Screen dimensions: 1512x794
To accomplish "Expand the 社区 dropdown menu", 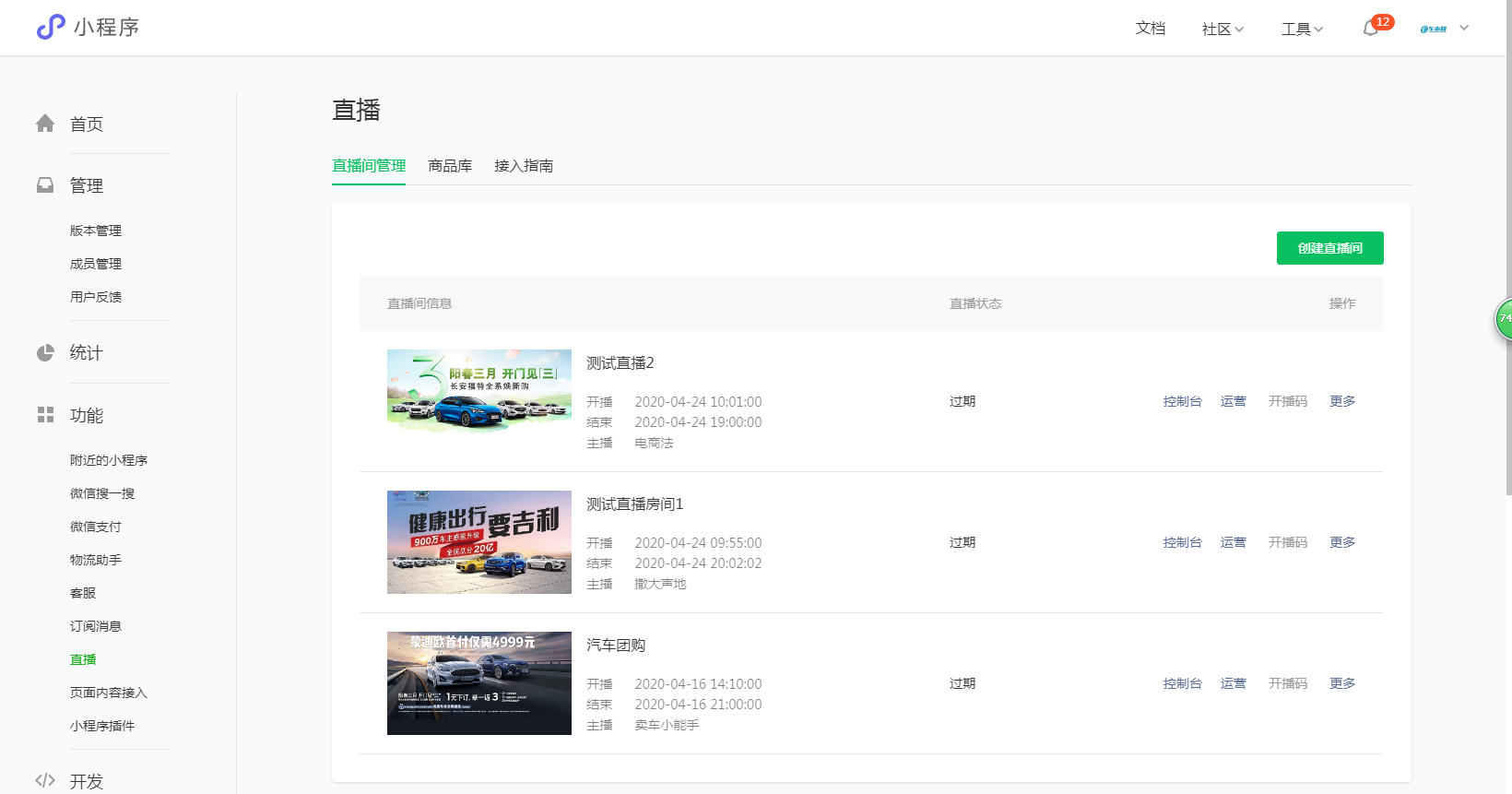I will point(1223,30).
